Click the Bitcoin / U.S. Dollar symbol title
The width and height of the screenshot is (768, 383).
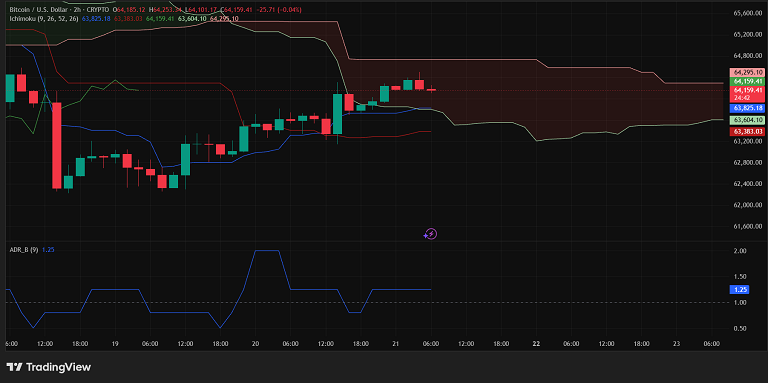tap(41, 10)
